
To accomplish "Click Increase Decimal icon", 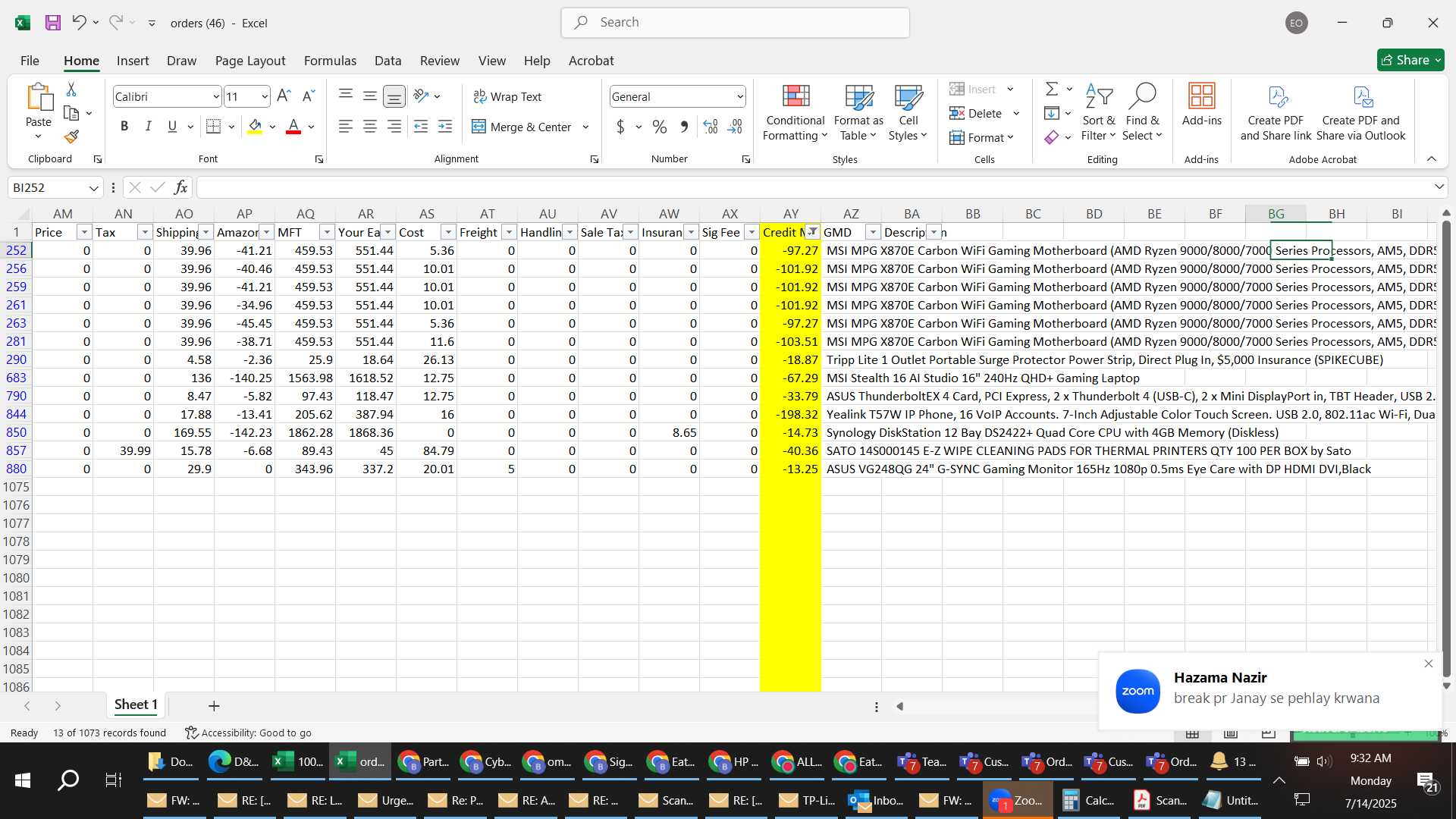I will [x=711, y=127].
